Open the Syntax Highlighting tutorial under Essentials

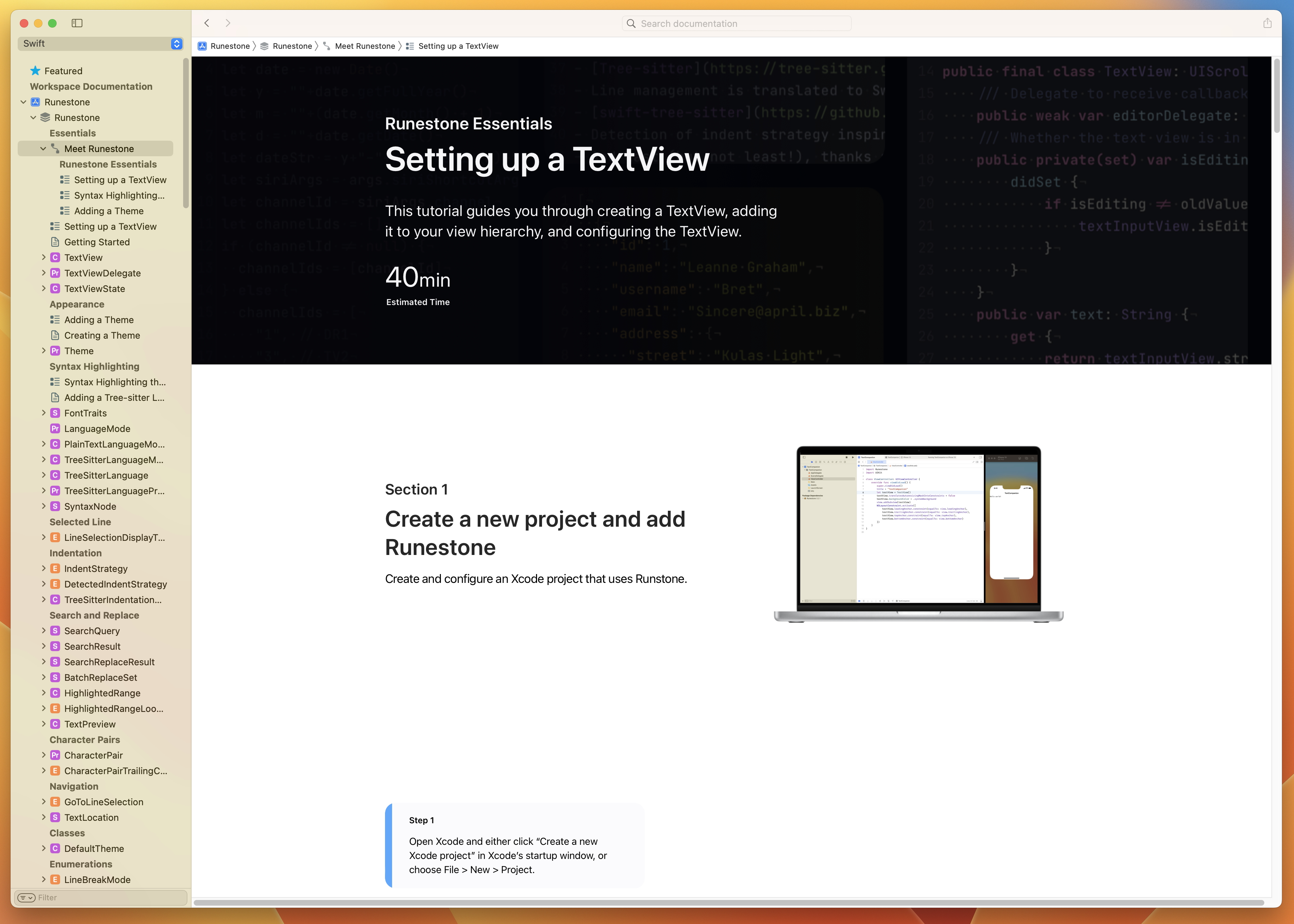click(x=119, y=195)
